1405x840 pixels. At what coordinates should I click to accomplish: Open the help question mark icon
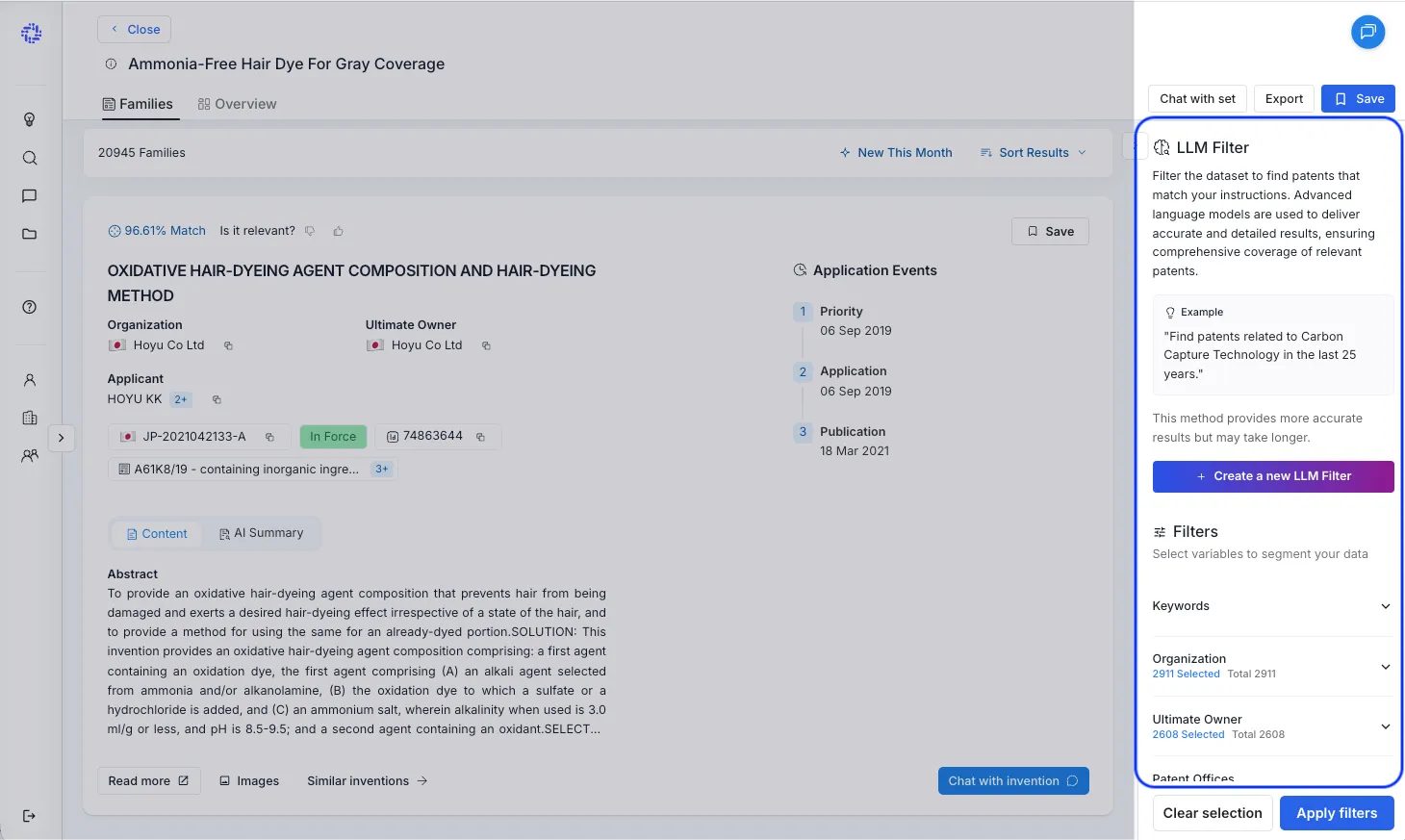point(30,307)
